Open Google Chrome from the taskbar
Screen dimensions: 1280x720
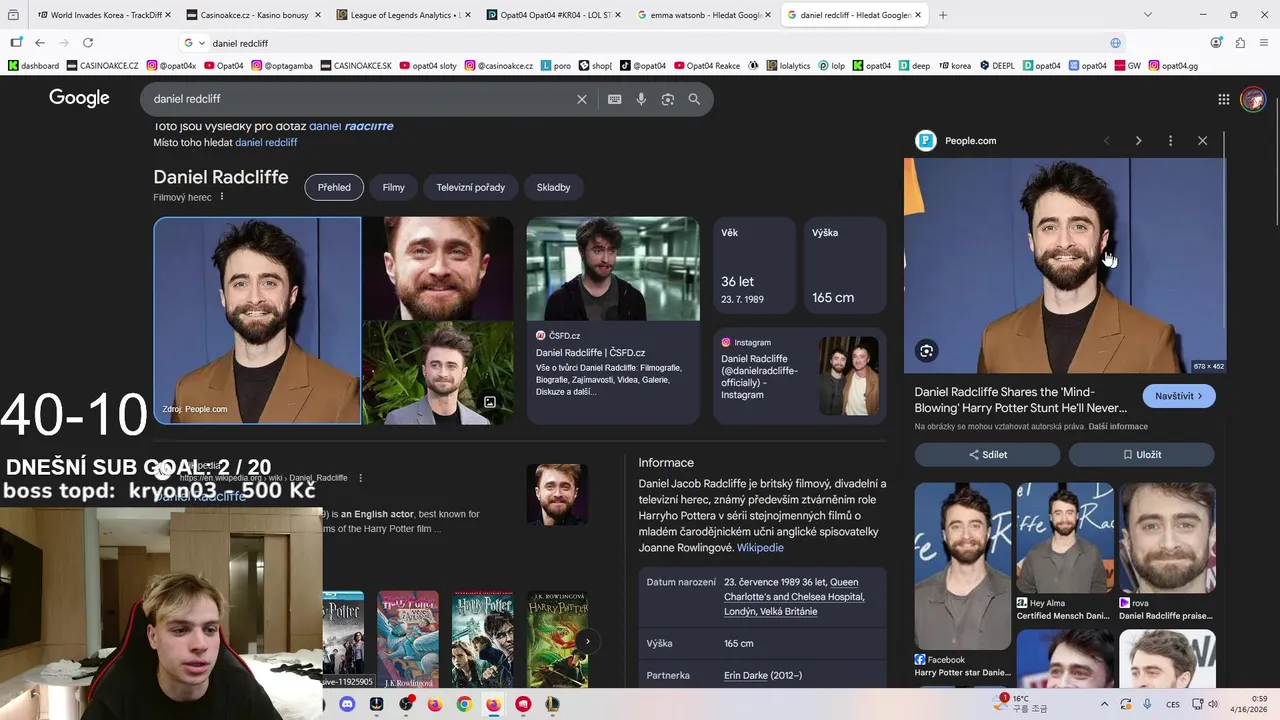[464, 704]
